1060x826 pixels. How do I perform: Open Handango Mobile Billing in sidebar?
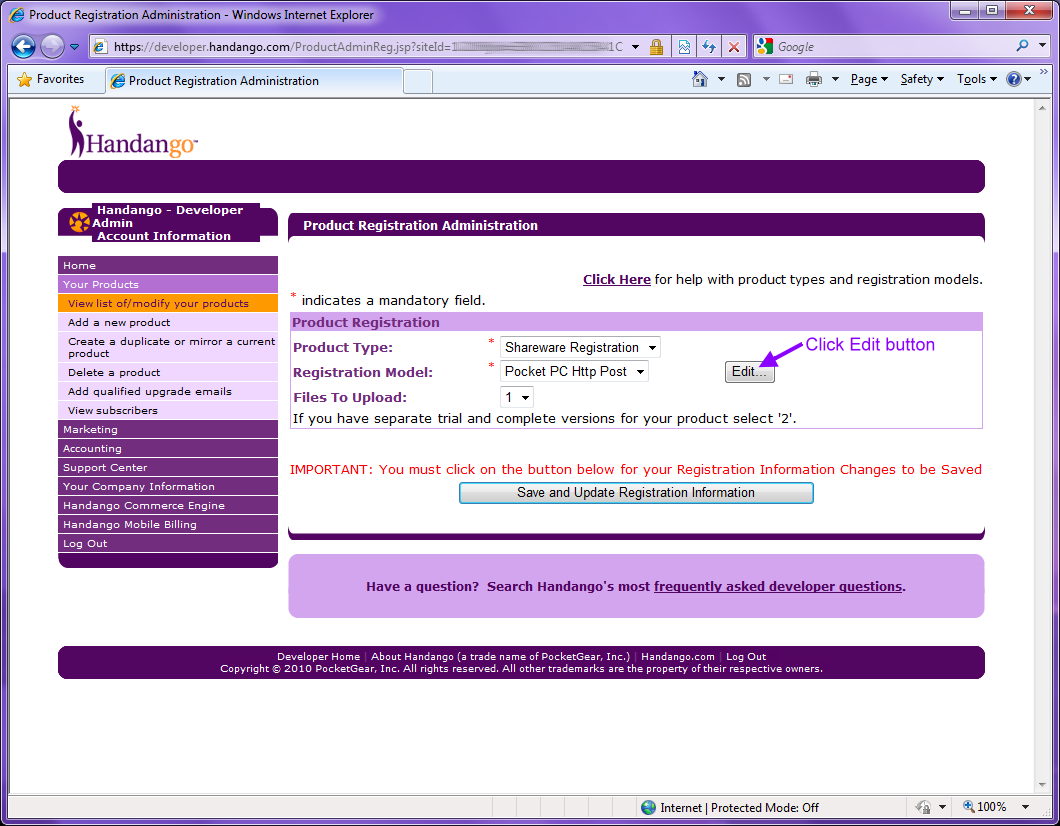tap(168, 524)
